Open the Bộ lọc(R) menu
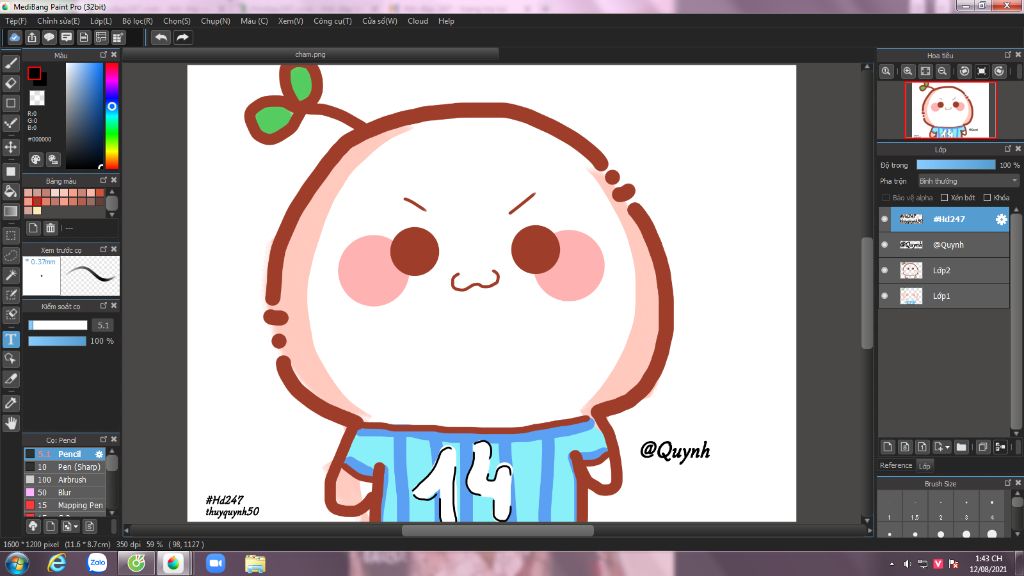This screenshot has width=1024, height=576. click(137, 21)
